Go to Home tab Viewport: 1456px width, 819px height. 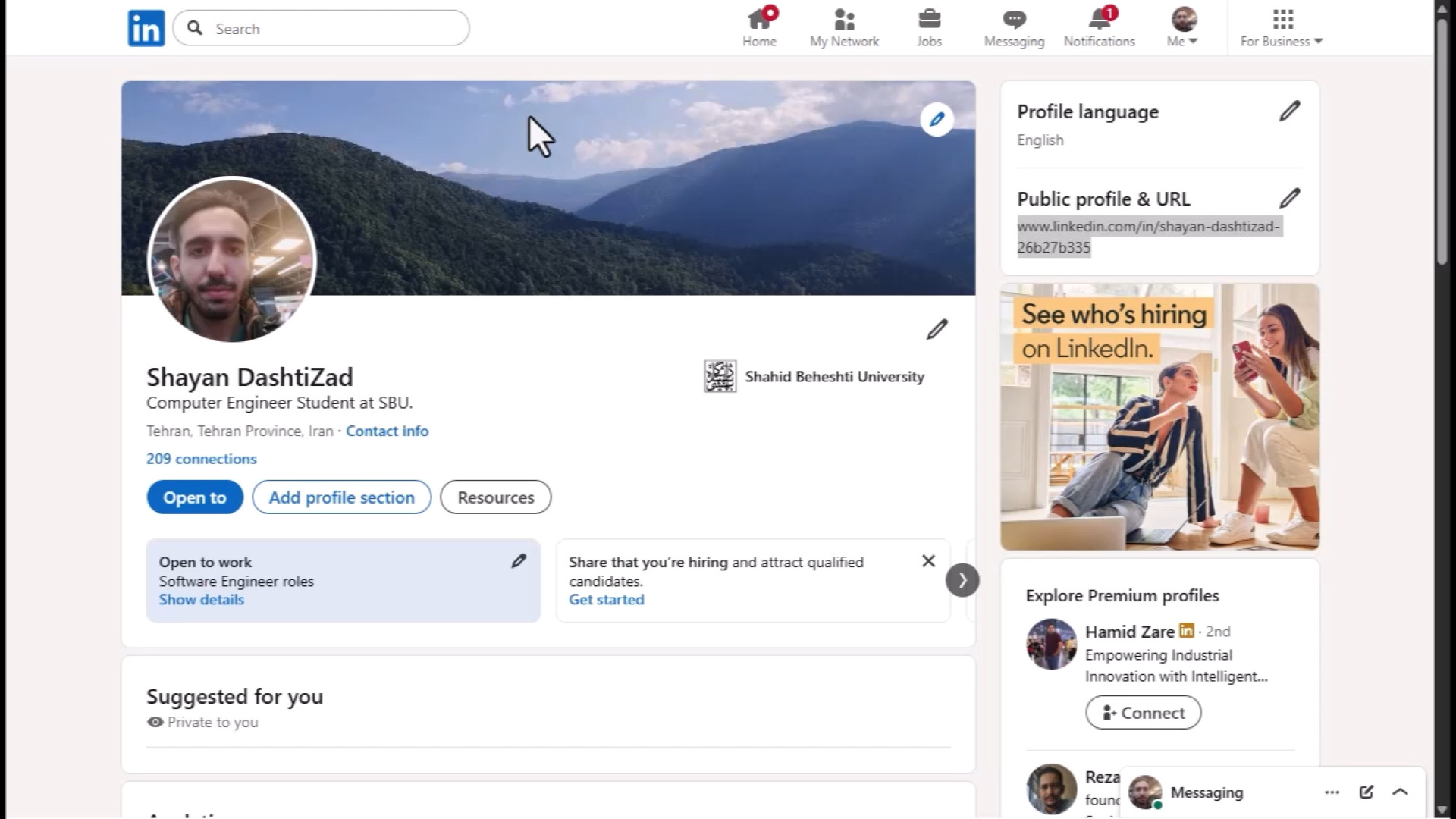[x=759, y=29]
